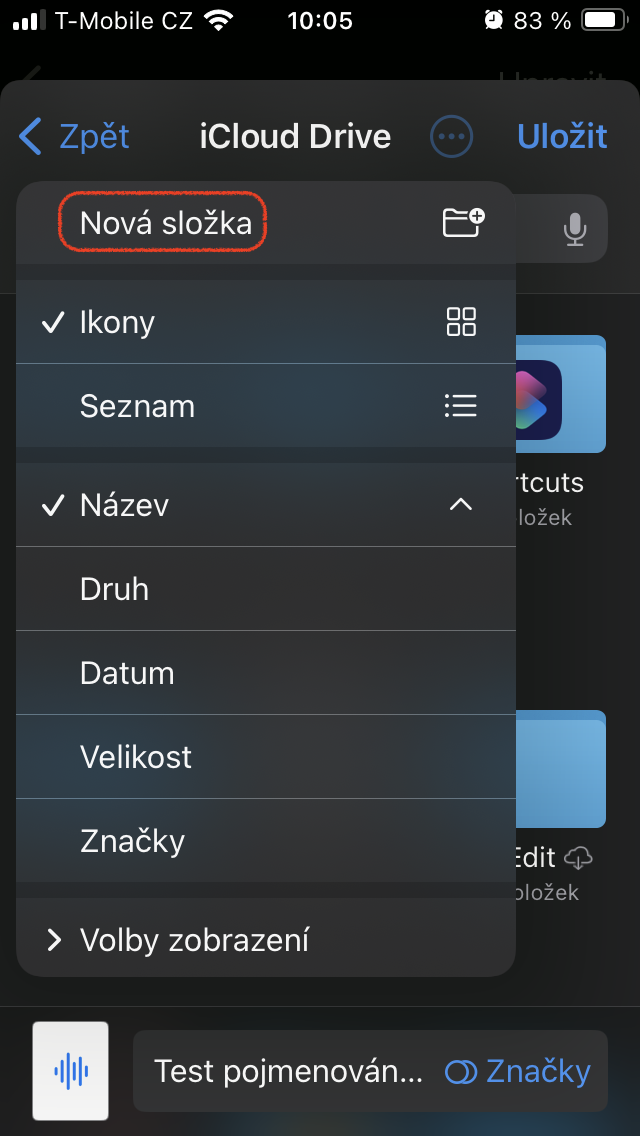
Task: Reverse sort order with Název caret
Action: pyautogui.click(x=460, y=505)
